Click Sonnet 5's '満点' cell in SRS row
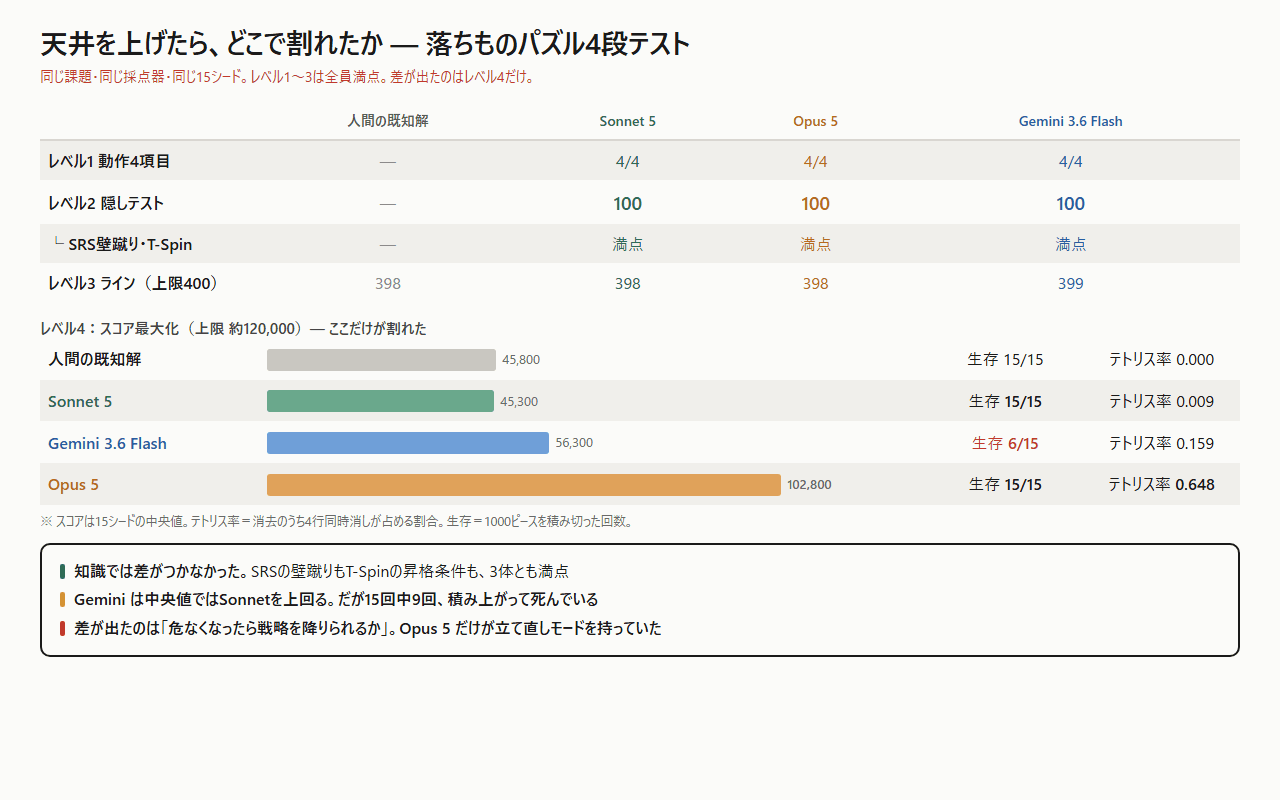Image resolution: width=1280 pixels, height=800 pixels. click(628, 244)
